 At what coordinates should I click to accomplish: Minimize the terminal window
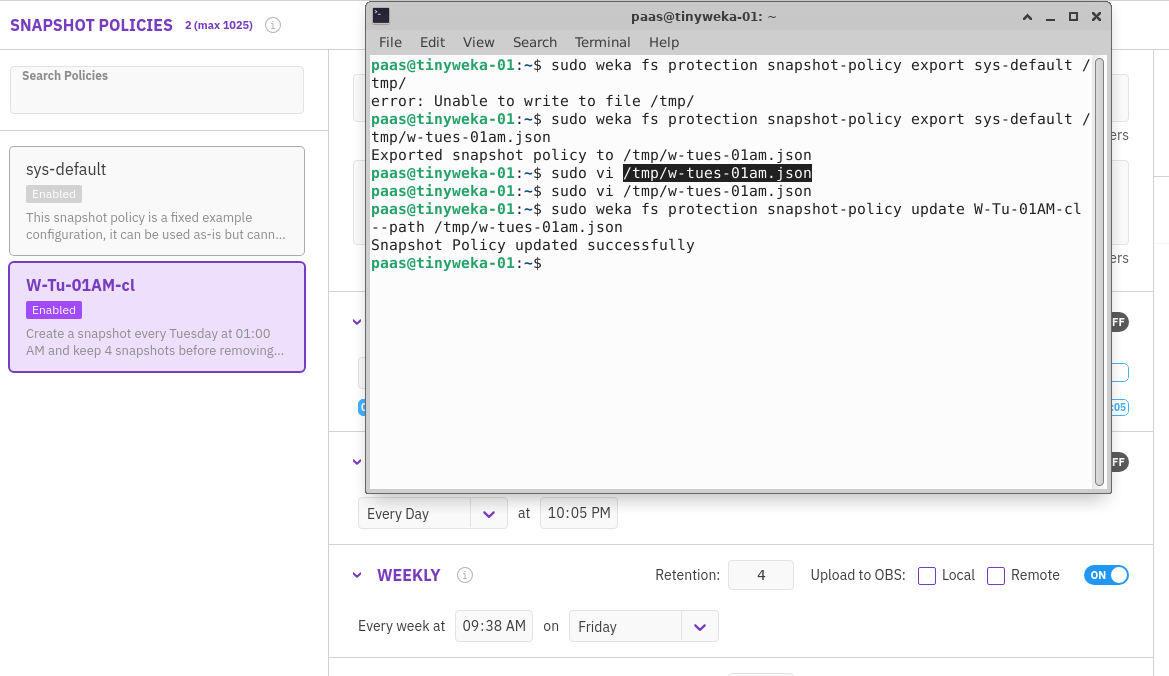1050,16
